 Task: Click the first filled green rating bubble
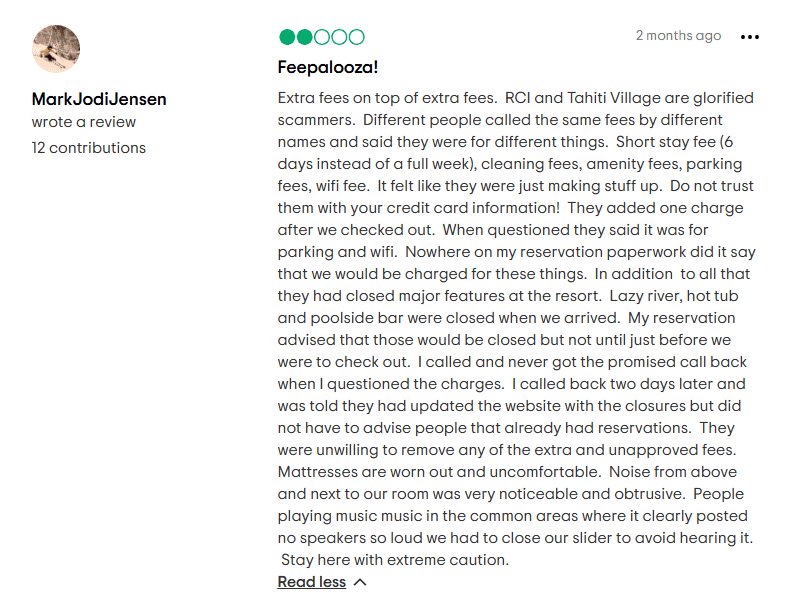click(x=287, y=37)
